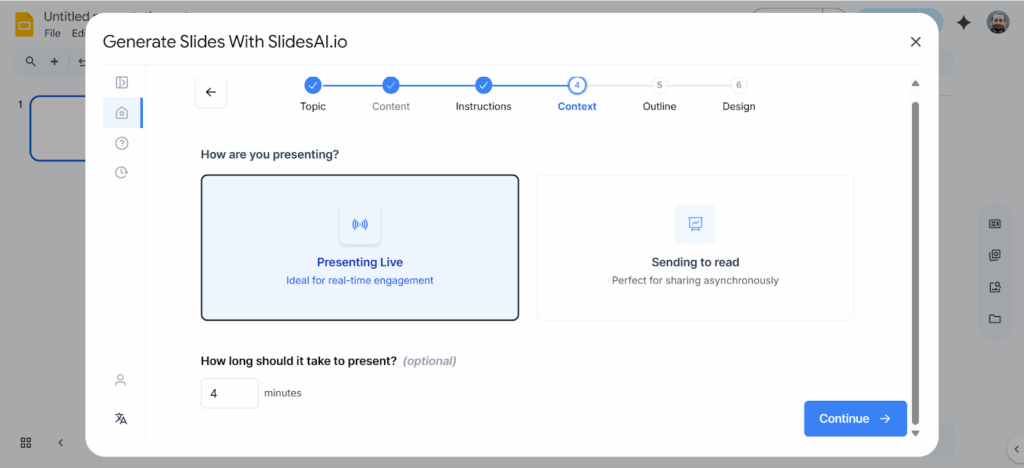
Task: Open the home icon in sidebar
Action: point(121,113)
